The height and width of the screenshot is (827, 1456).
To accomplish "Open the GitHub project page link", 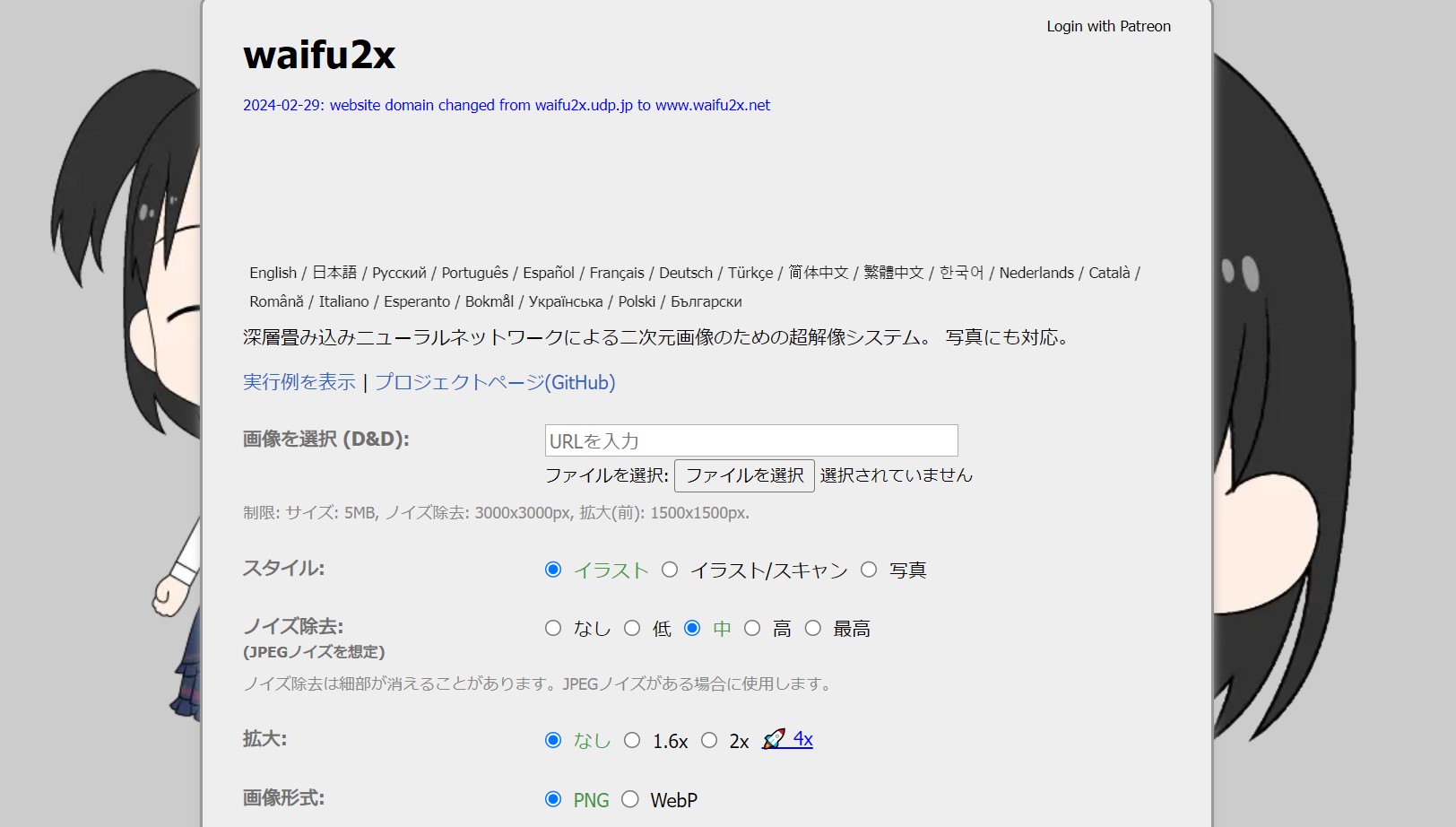I will (x=495, y=381).
